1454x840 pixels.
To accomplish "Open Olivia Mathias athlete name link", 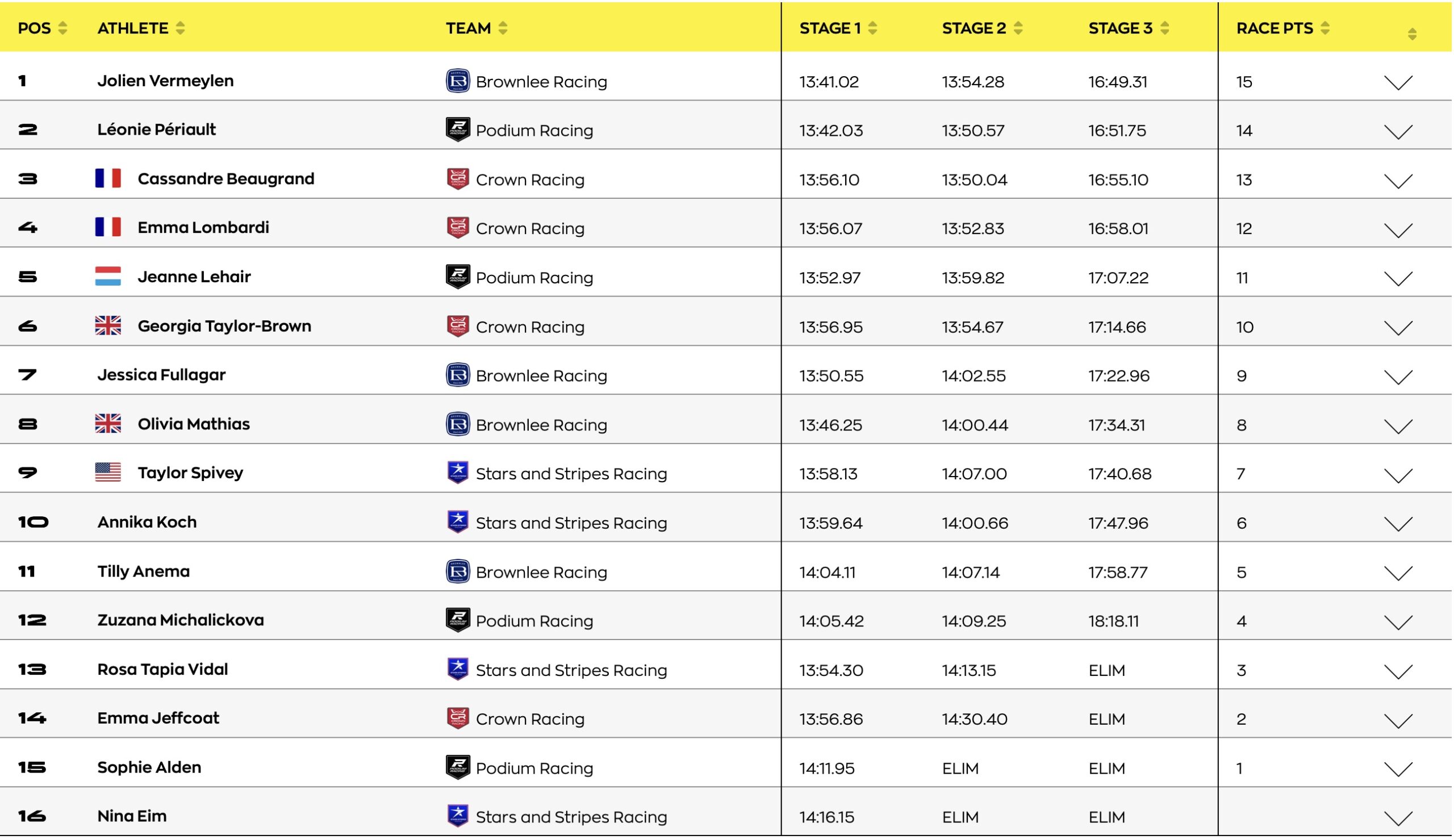I will point(193,424).
